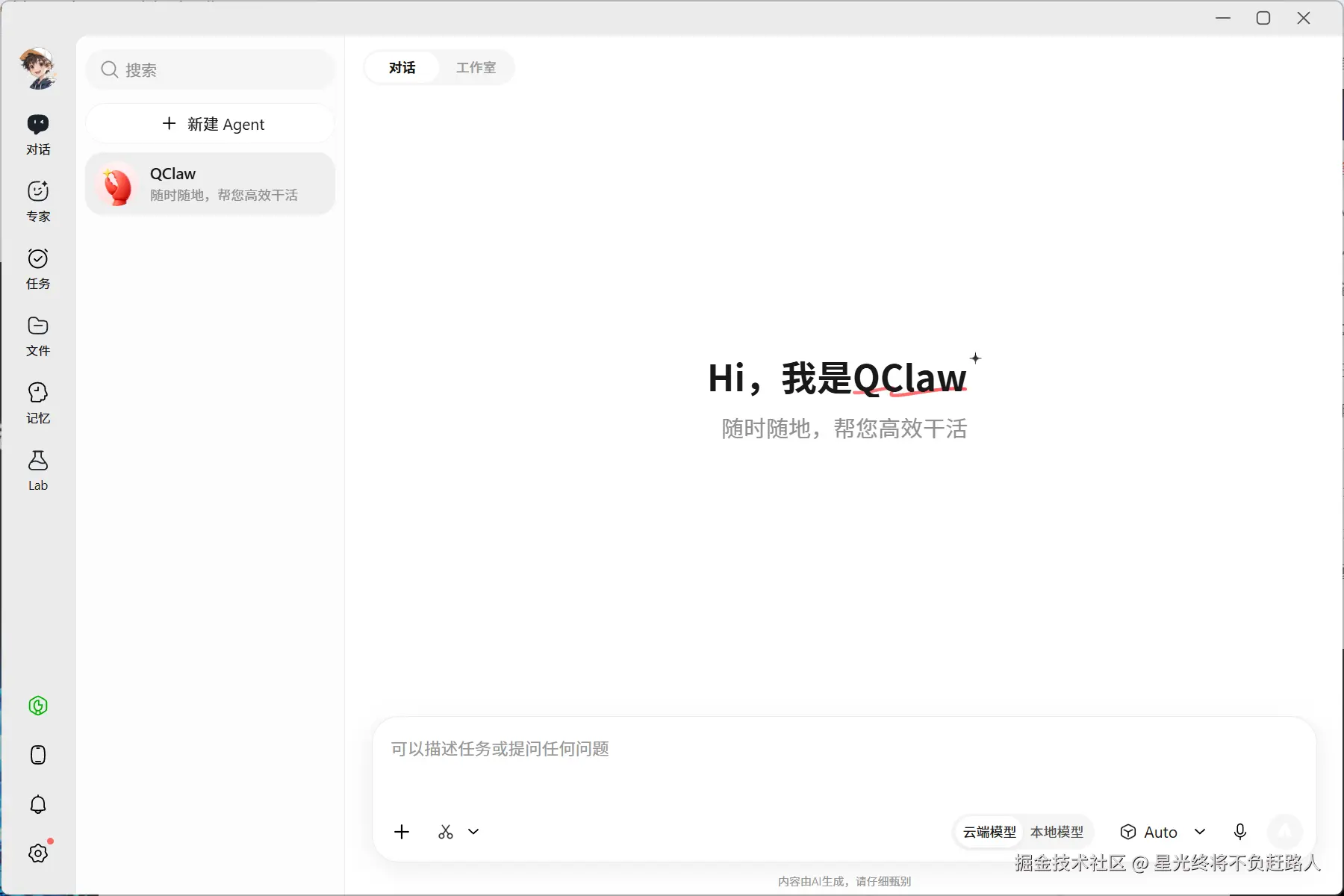Close the QClaw window
Image resolution: width=1344 pixels, height=896 pixels.
1304,18
